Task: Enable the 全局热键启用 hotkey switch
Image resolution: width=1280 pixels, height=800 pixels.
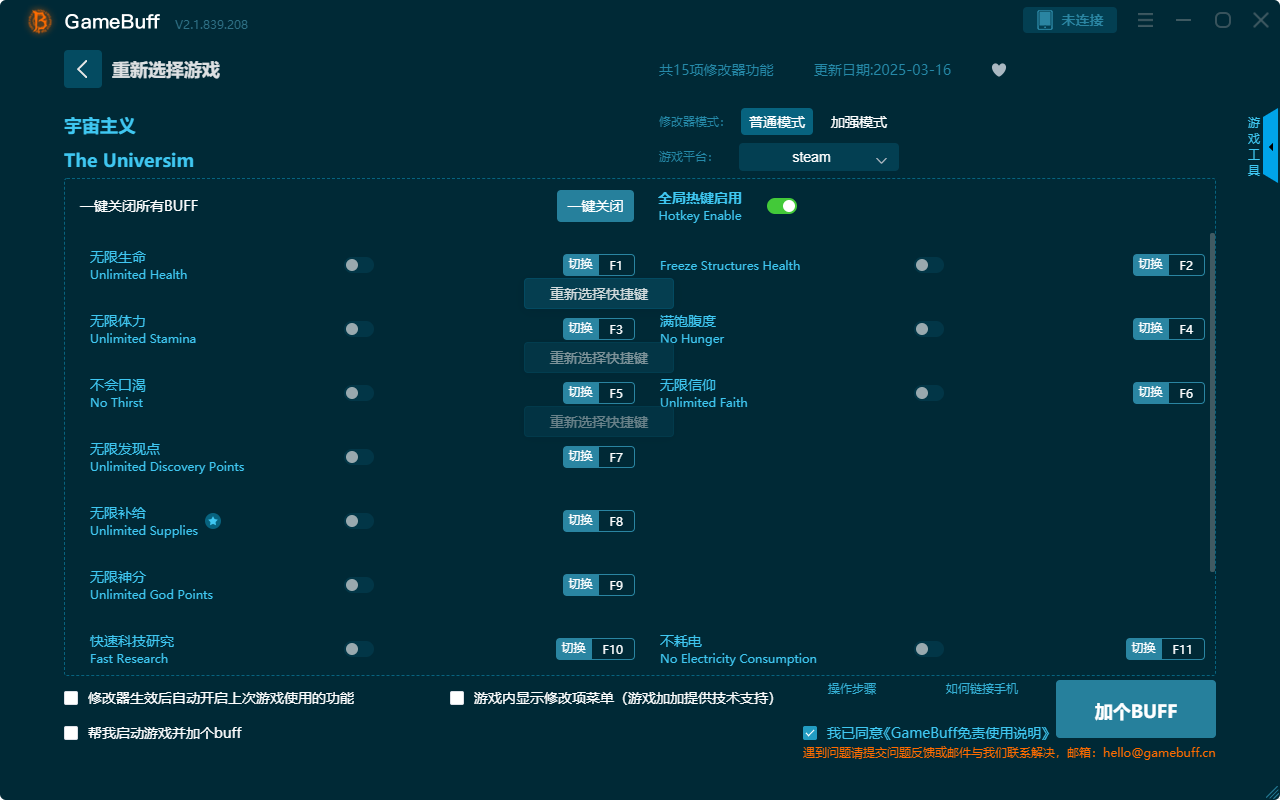Action: click(x=781, y=205)
